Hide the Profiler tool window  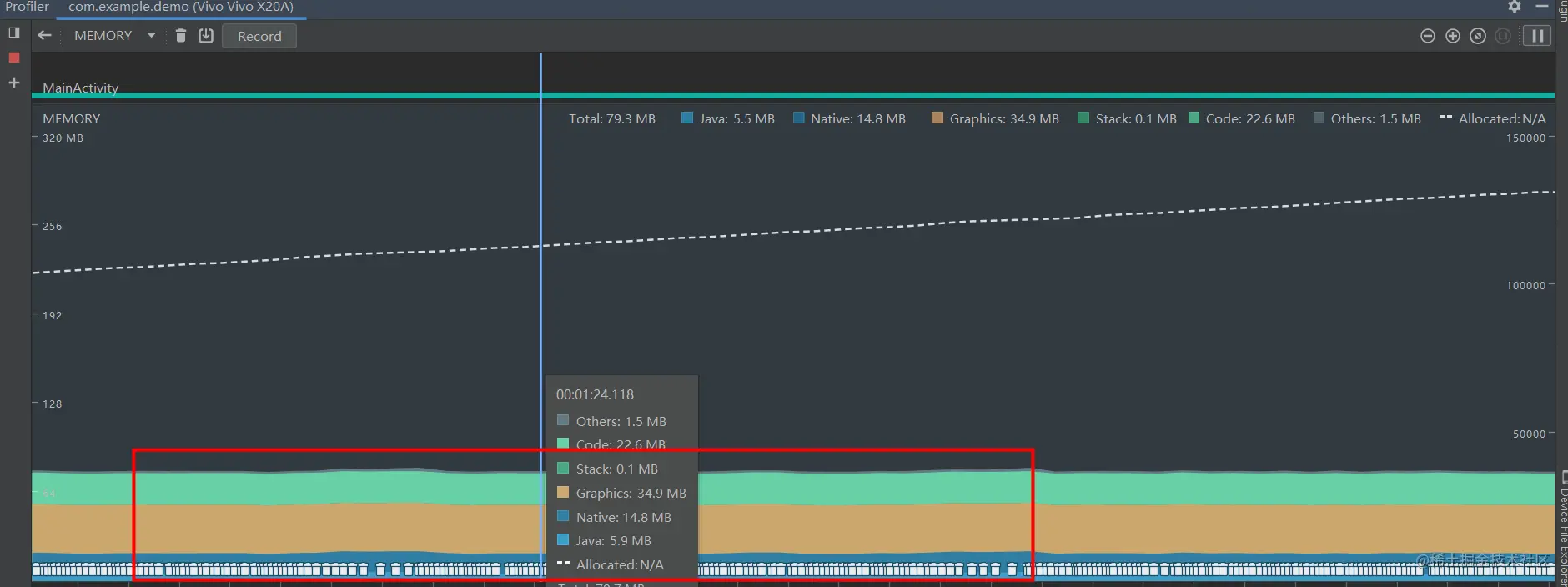click(1542, 7)
